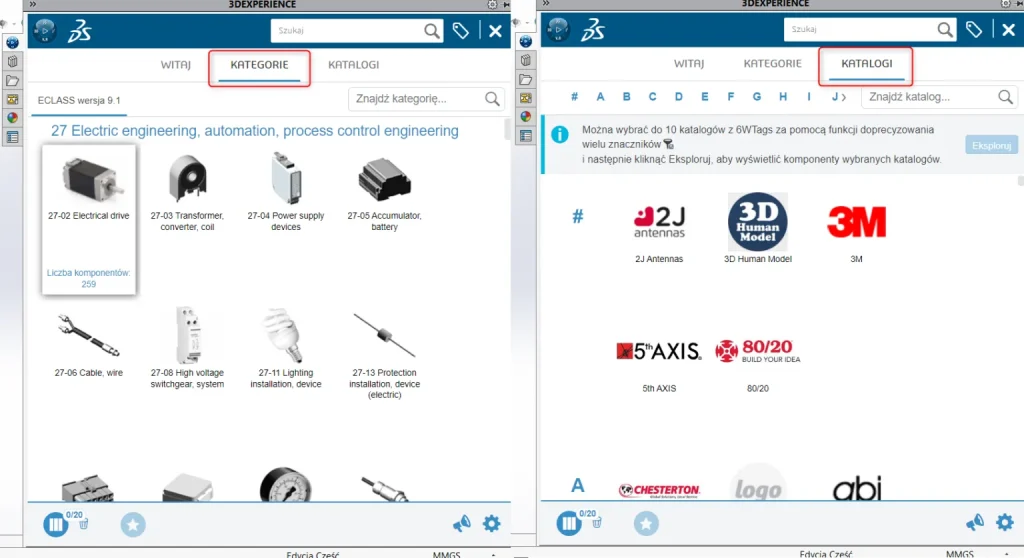Viewport: 1024px width, 558px height.
Task: Empty basket trash icon in left panel
Action: 84,524
